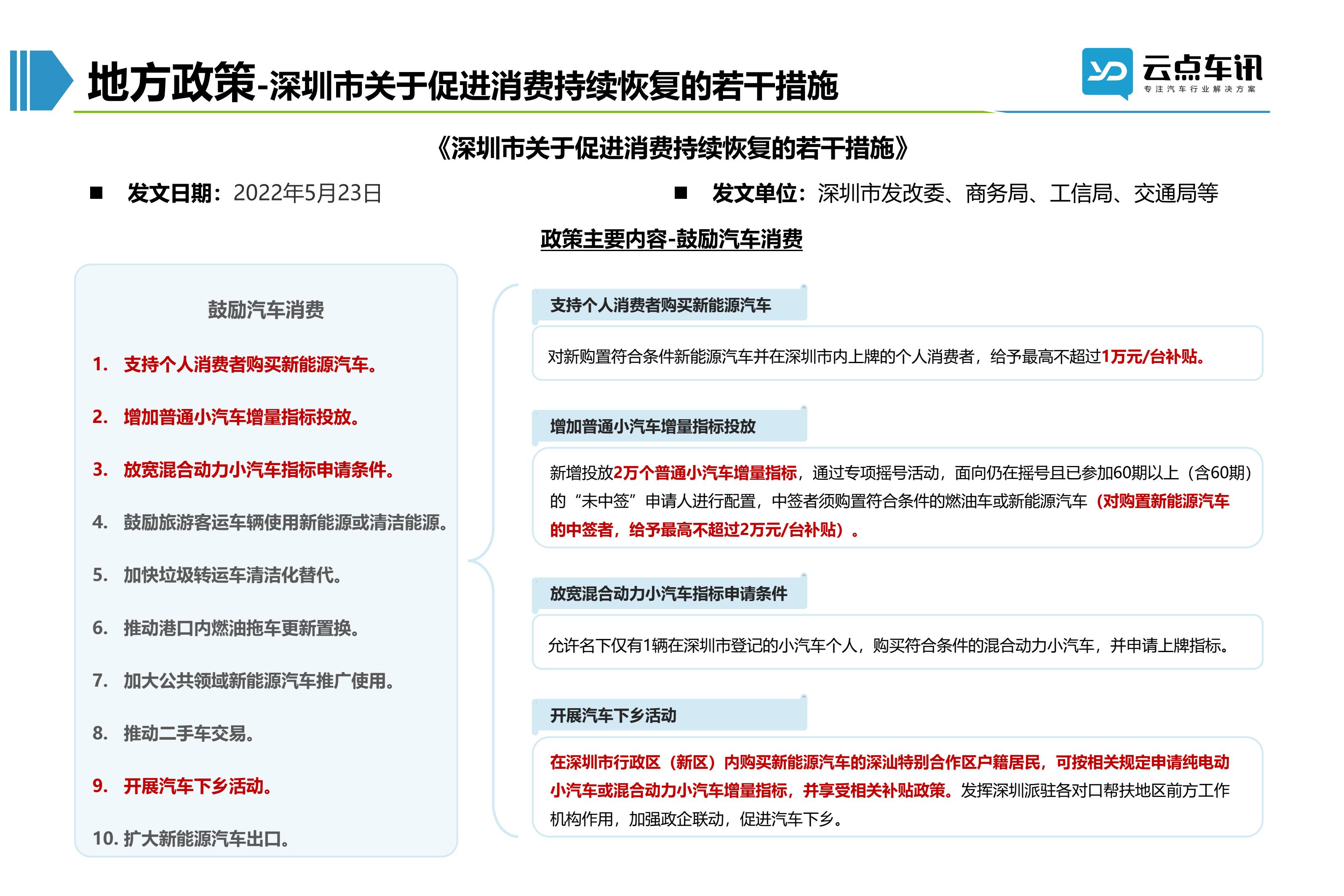
Task: Click the text 通过专项摇号活动
Action: [875, 473]
